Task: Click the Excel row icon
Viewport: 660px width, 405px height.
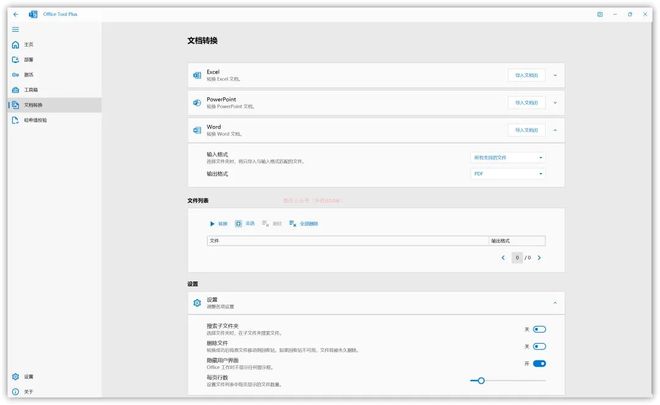Action: pos(197,75)
